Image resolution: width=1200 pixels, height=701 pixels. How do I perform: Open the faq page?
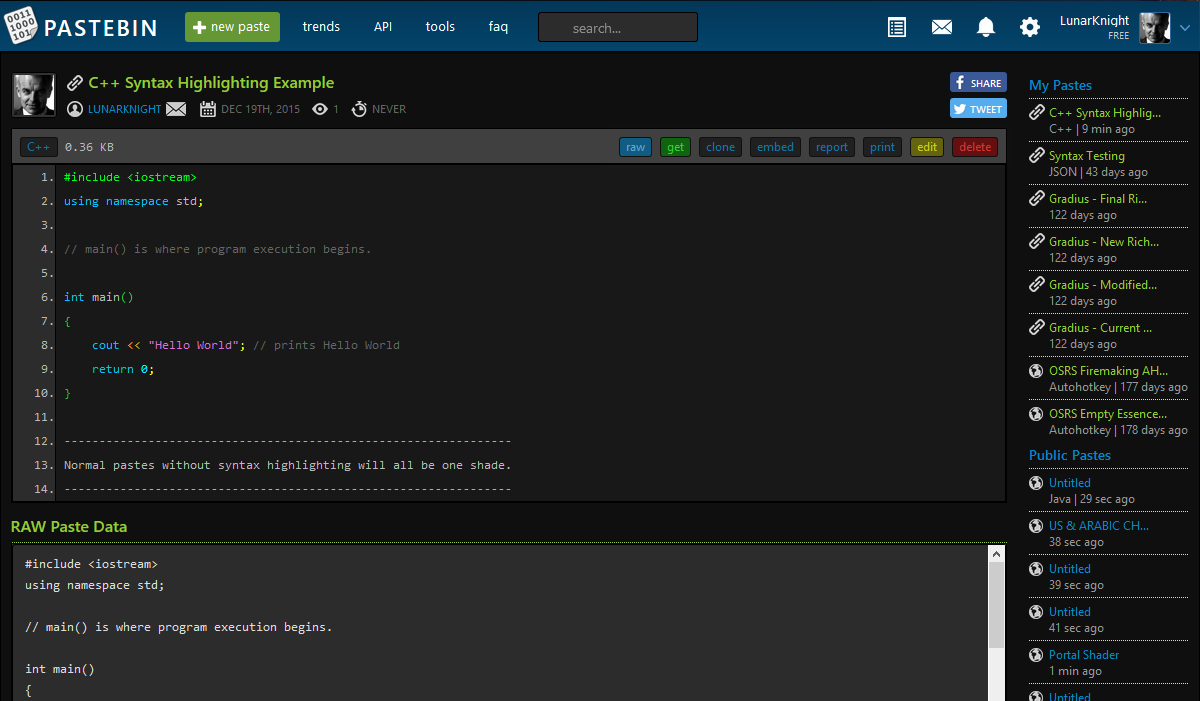(498, 27)
